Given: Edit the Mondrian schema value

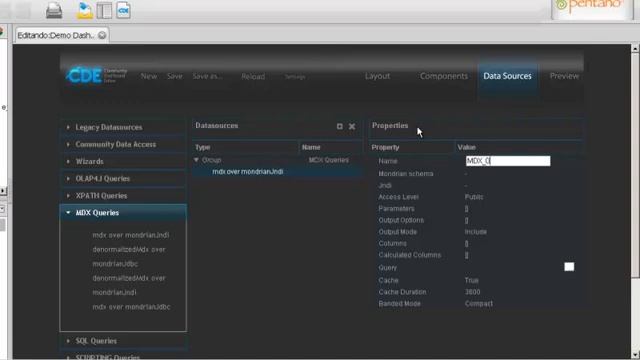Looking at the screenshot, I should (x=466, y=174).
